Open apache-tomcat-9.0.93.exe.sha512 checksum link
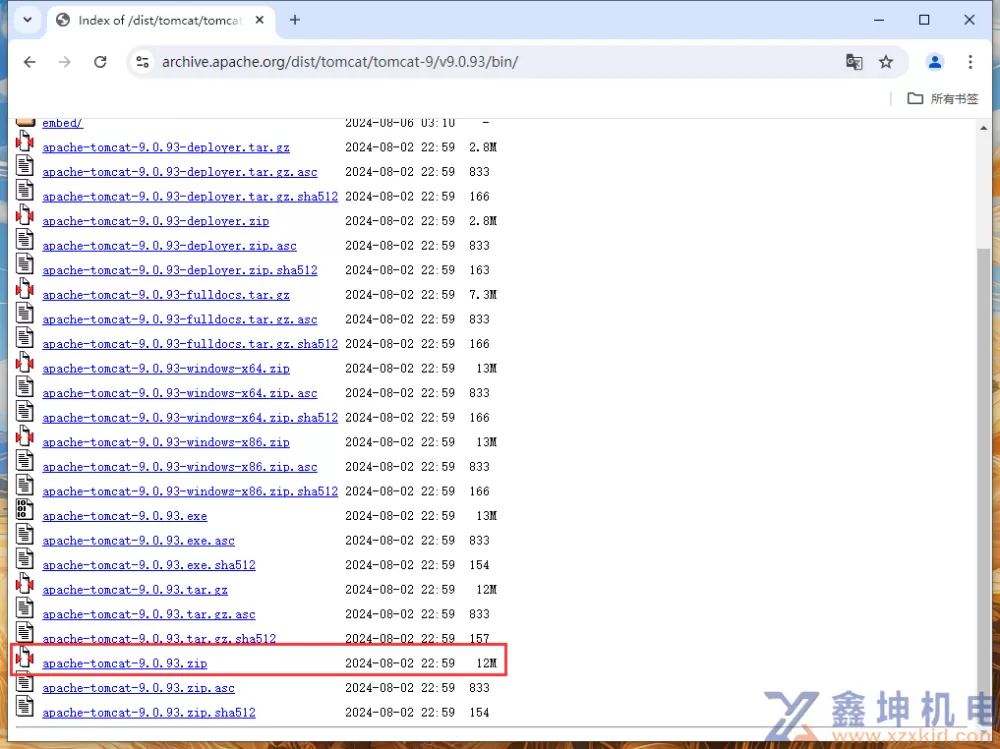 click(x=149, y=565)
